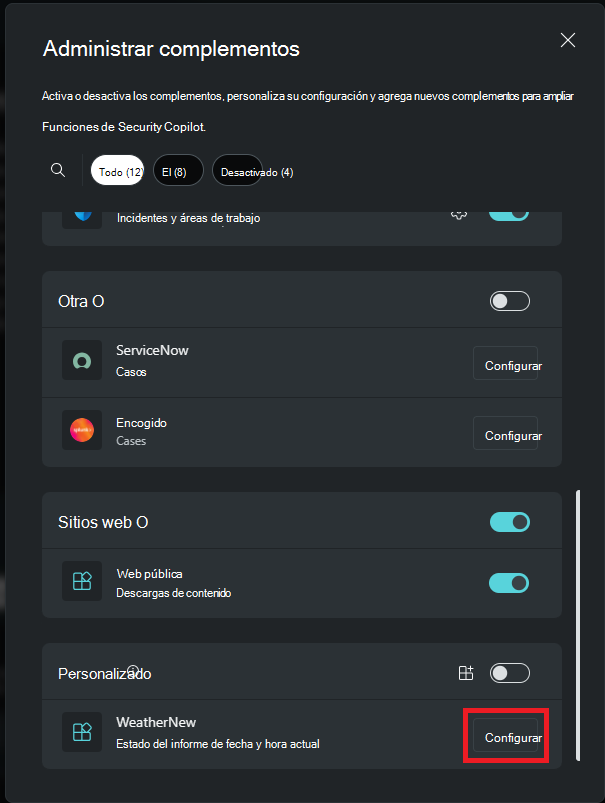This screenshot has height=803, width=605.
Task: Select the Encogido plugin logo
Action: coord(81,432)
